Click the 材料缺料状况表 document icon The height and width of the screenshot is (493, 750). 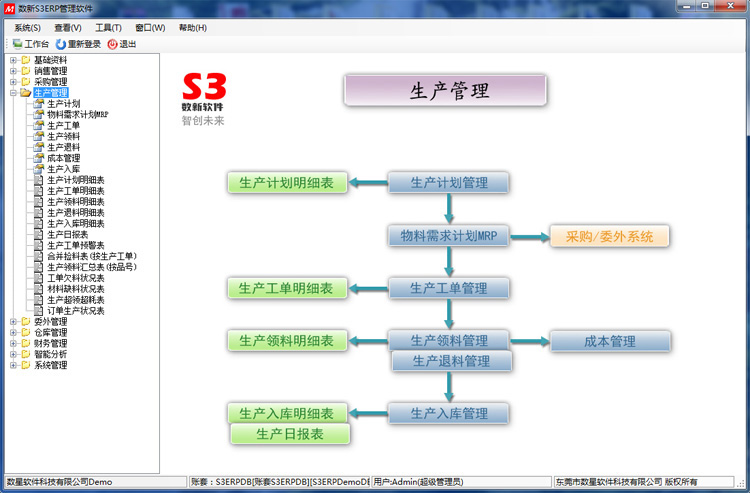[39, 289]
